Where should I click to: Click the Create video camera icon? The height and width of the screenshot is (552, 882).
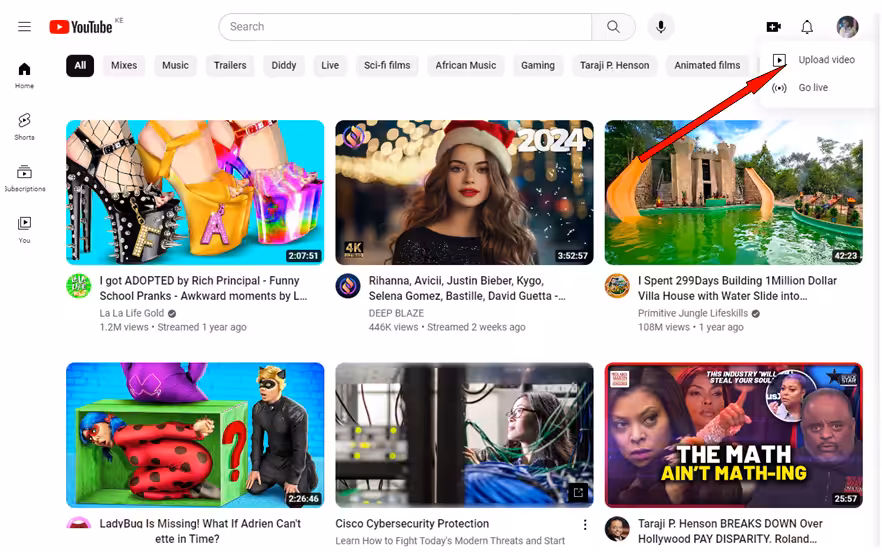click(x=774, y=26)
